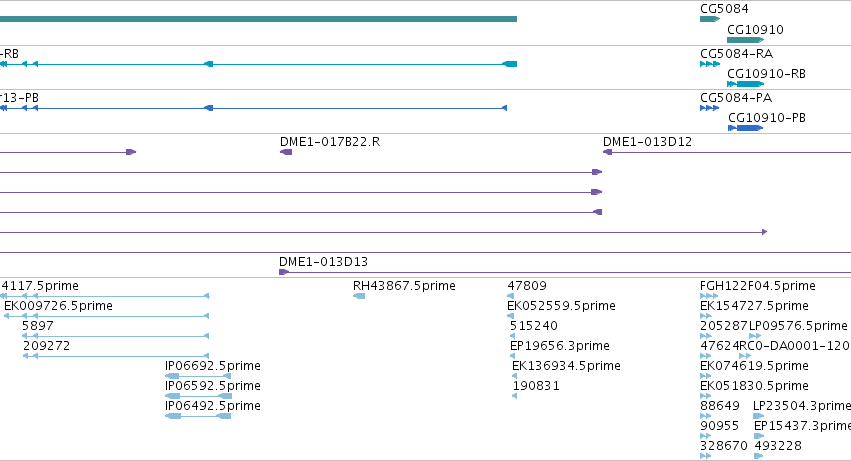Open the DME1-013D13 feature label
This screenshot has width=851, height=461.
tap(323, 262)
